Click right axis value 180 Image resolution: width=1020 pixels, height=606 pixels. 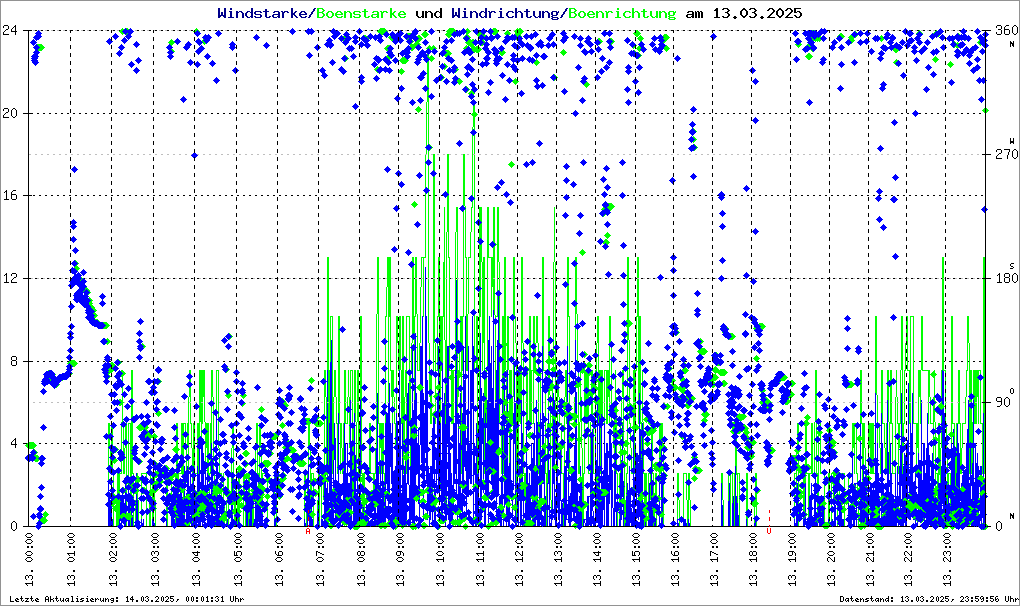(1006, 278)
